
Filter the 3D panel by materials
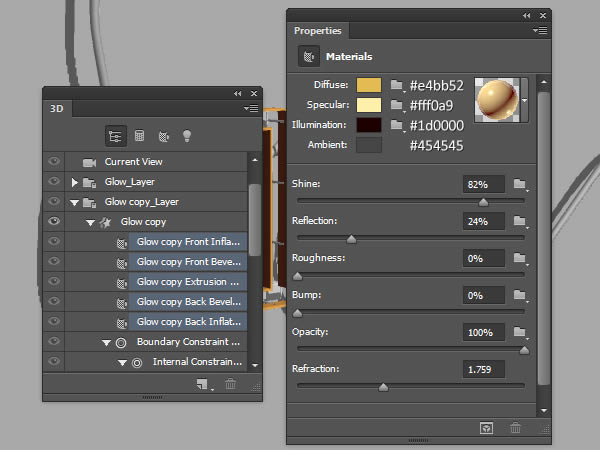tap(163, 136)
